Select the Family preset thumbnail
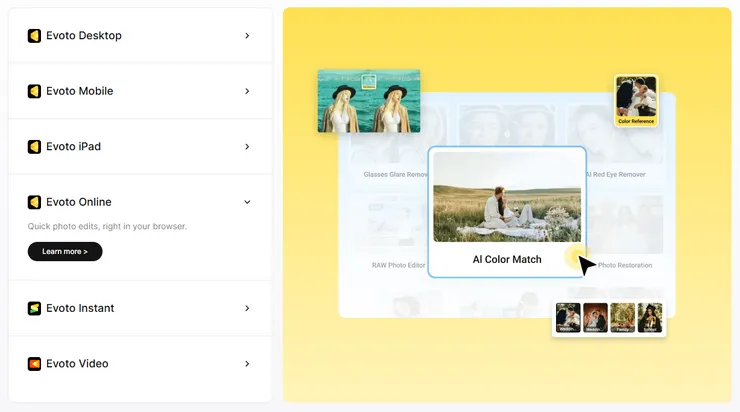Screen dimensions: 740x412 click(623, 318)
